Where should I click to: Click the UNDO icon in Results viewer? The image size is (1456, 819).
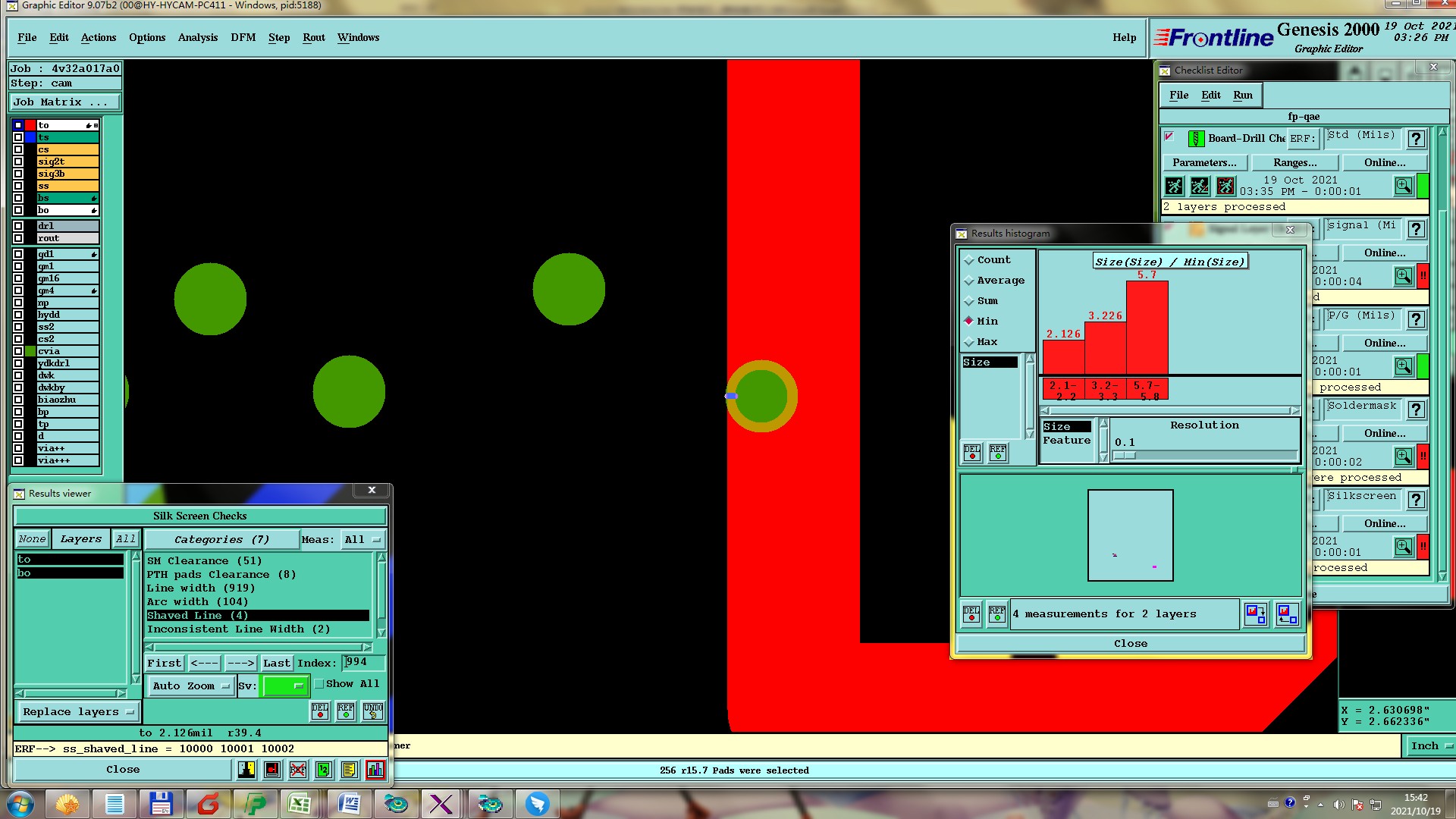[x=372, y=711]
